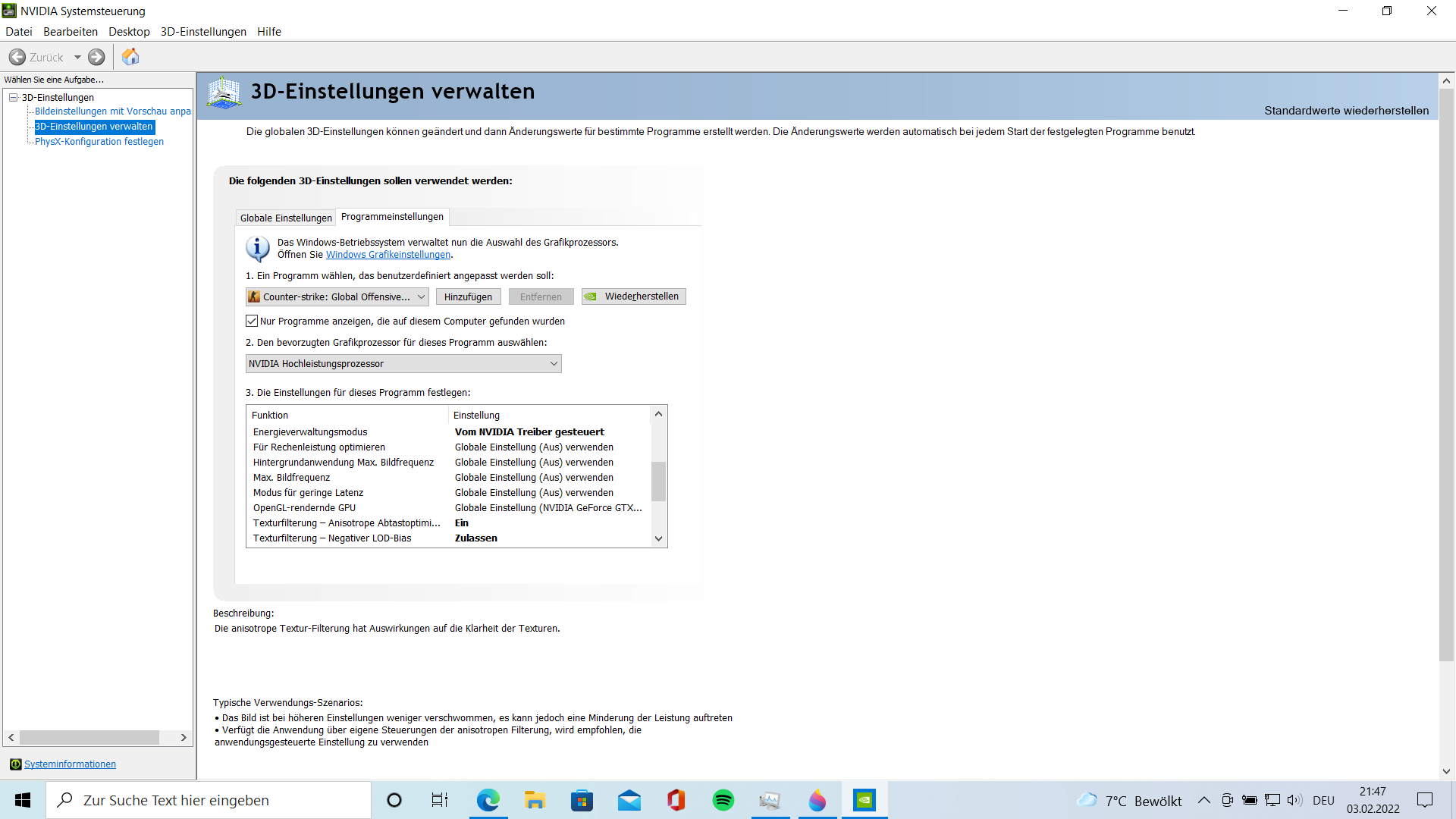The image size is (1456, 819).
Task: Click the settings list vertical scrollbar thumb
Action: coord(658,481)
